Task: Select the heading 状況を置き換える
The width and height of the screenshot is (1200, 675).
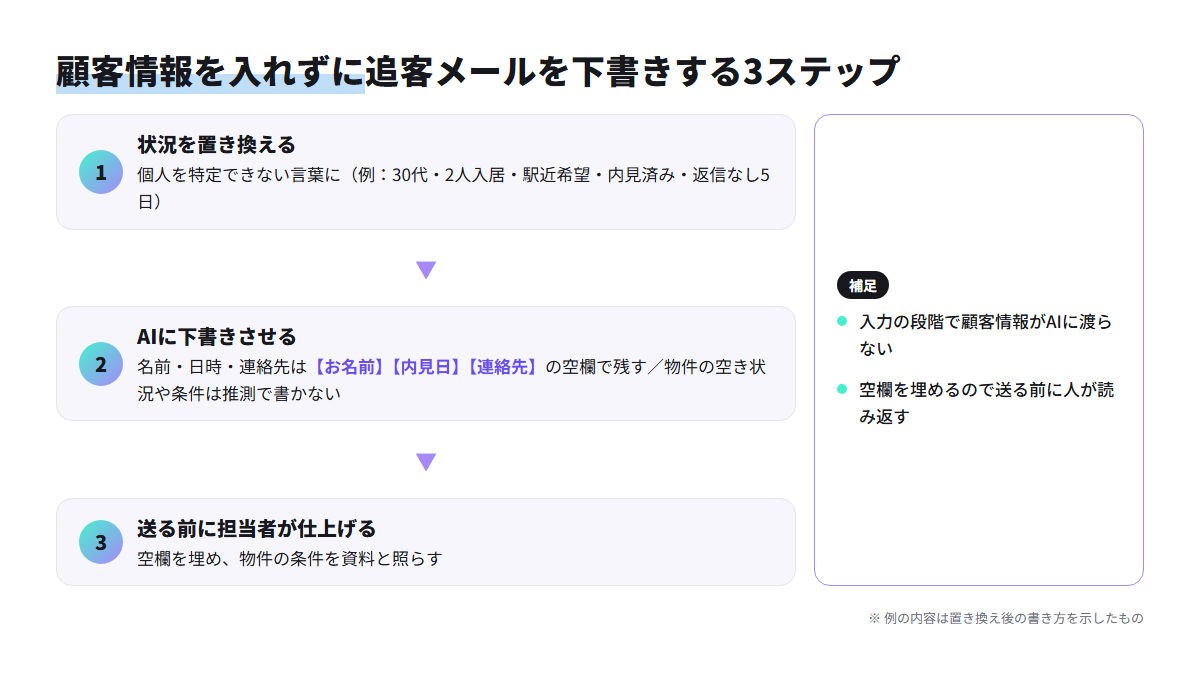Action: (x=216, y=145)
